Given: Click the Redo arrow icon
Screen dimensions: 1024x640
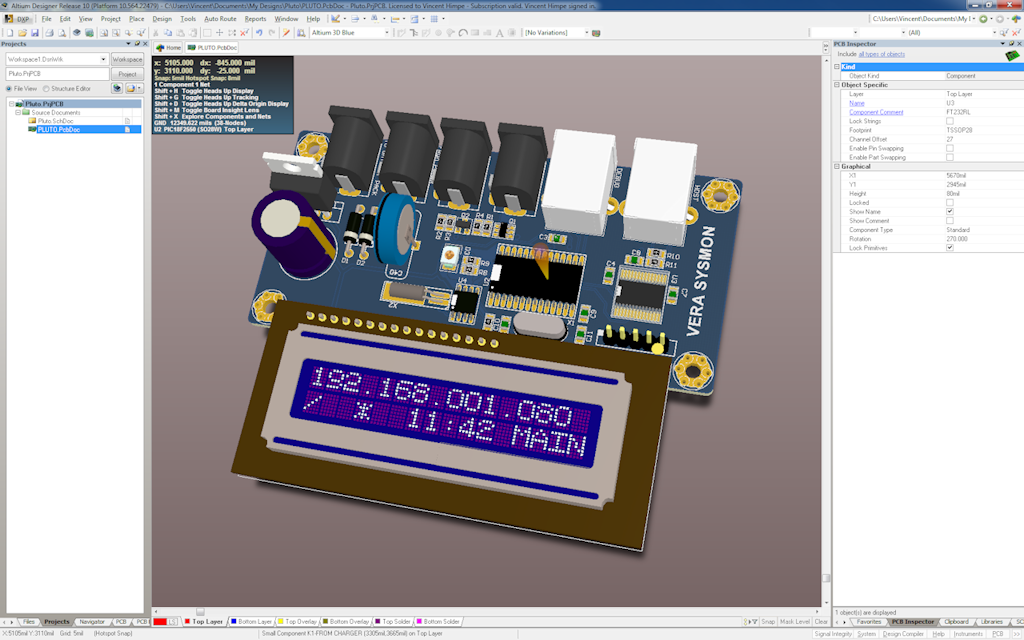Looking at the screenshot, I should [x=272, y=33].
